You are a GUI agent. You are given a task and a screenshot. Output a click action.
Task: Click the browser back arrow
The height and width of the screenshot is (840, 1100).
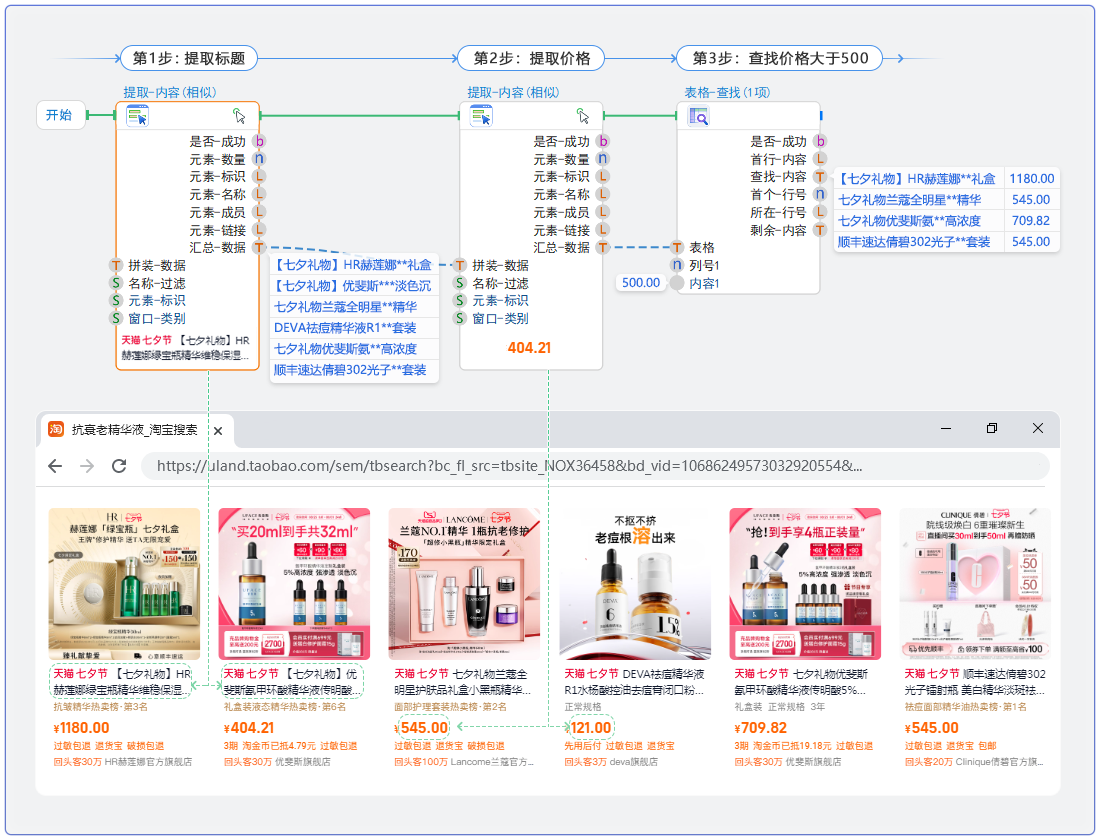(55, 466)
